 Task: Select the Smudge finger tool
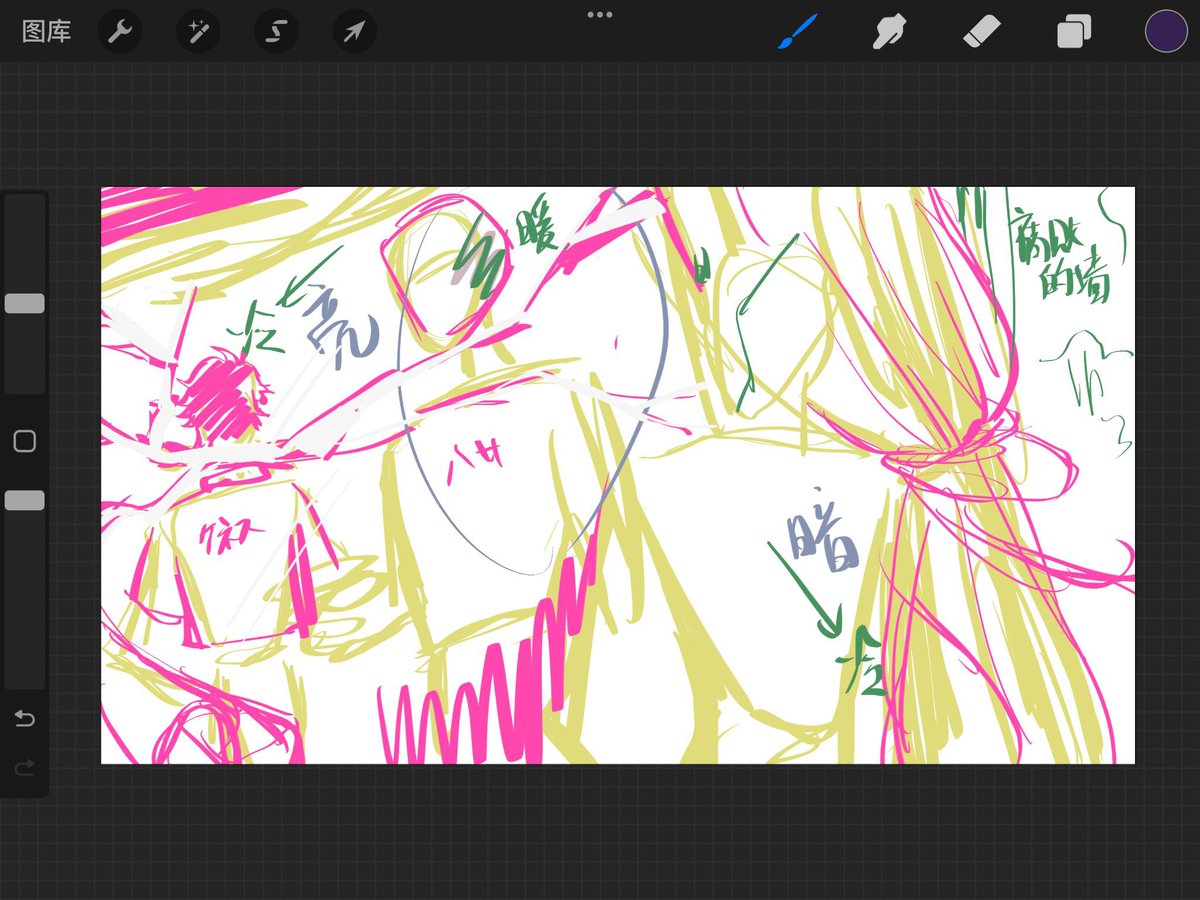tap(889, 31)
